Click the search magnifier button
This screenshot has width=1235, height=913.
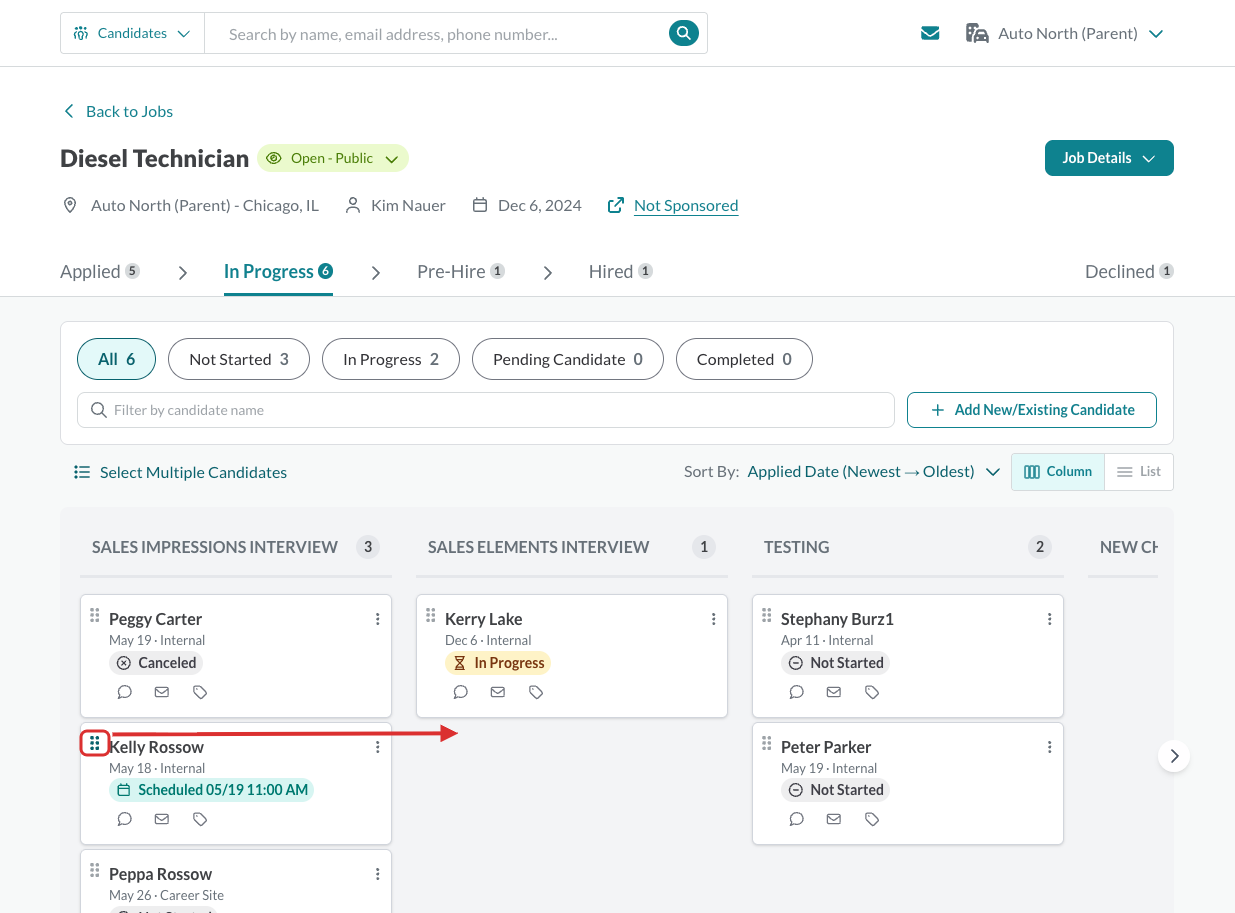(683, 33)
